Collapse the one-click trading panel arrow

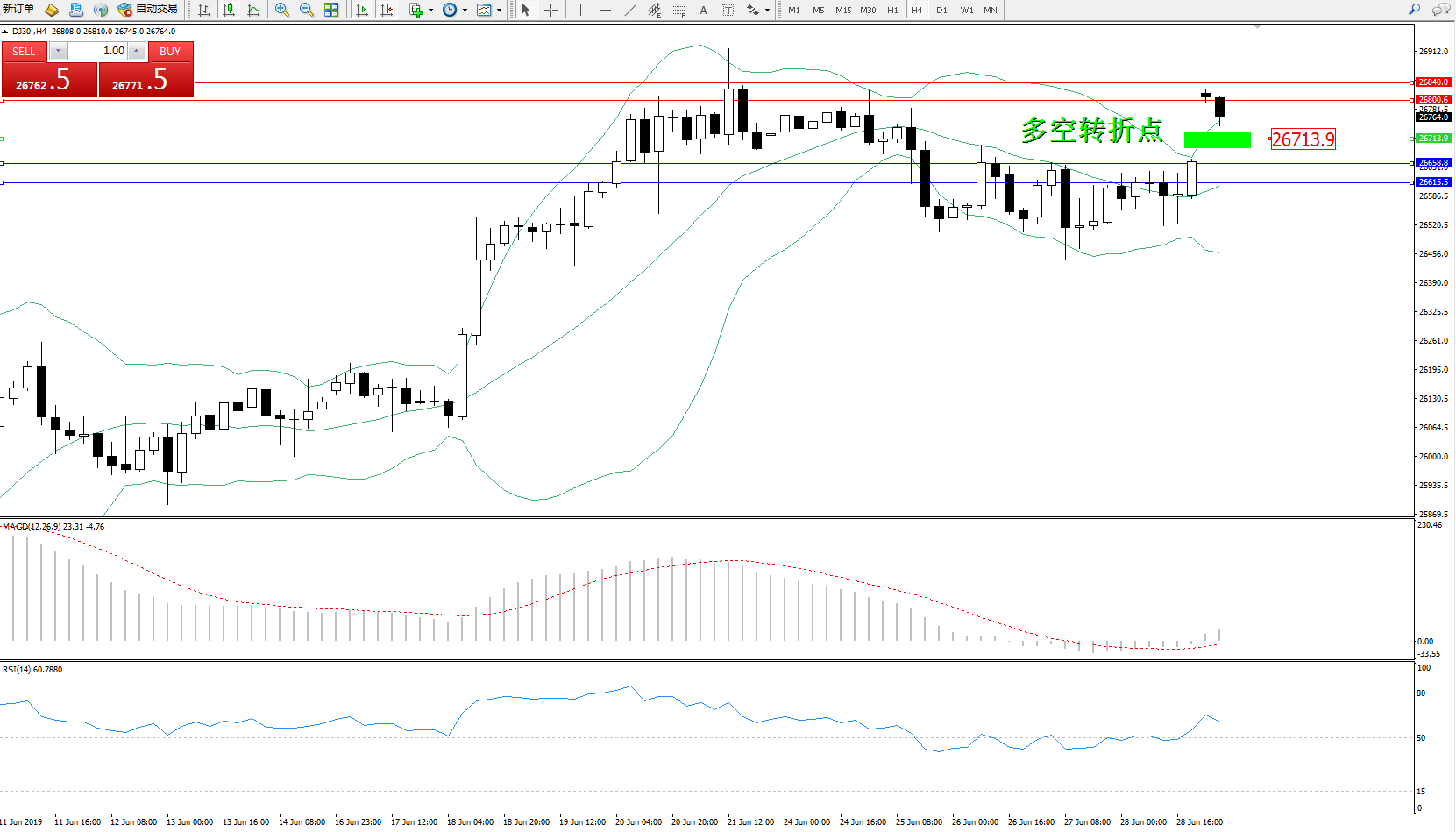click(x=5, y=32)
